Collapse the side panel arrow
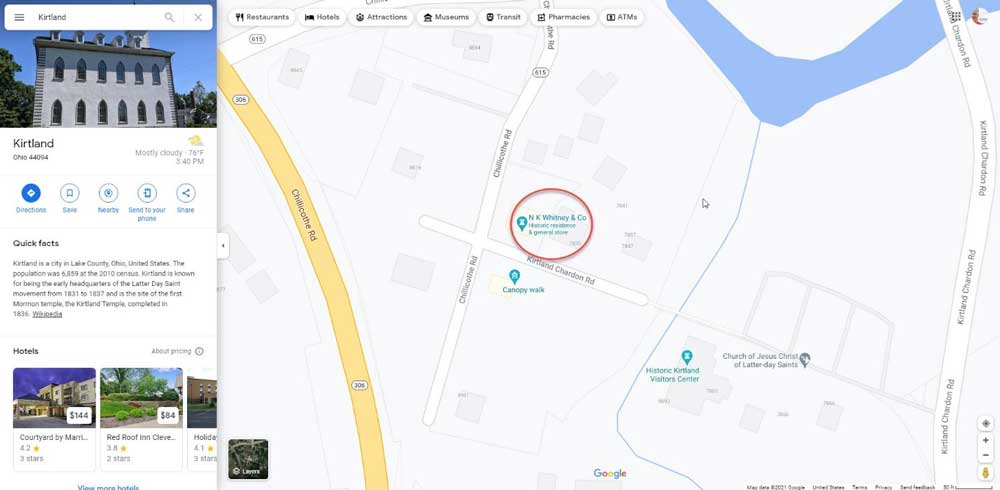 point(223,246)
